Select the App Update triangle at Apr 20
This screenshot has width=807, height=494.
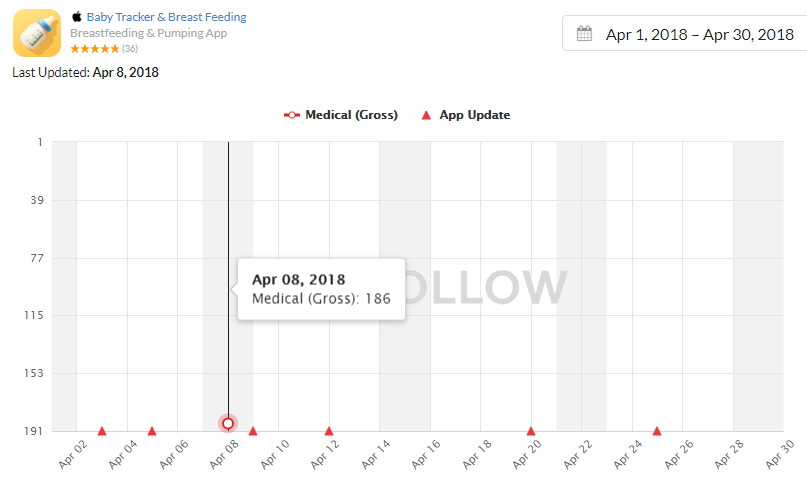tap(531, 431)
